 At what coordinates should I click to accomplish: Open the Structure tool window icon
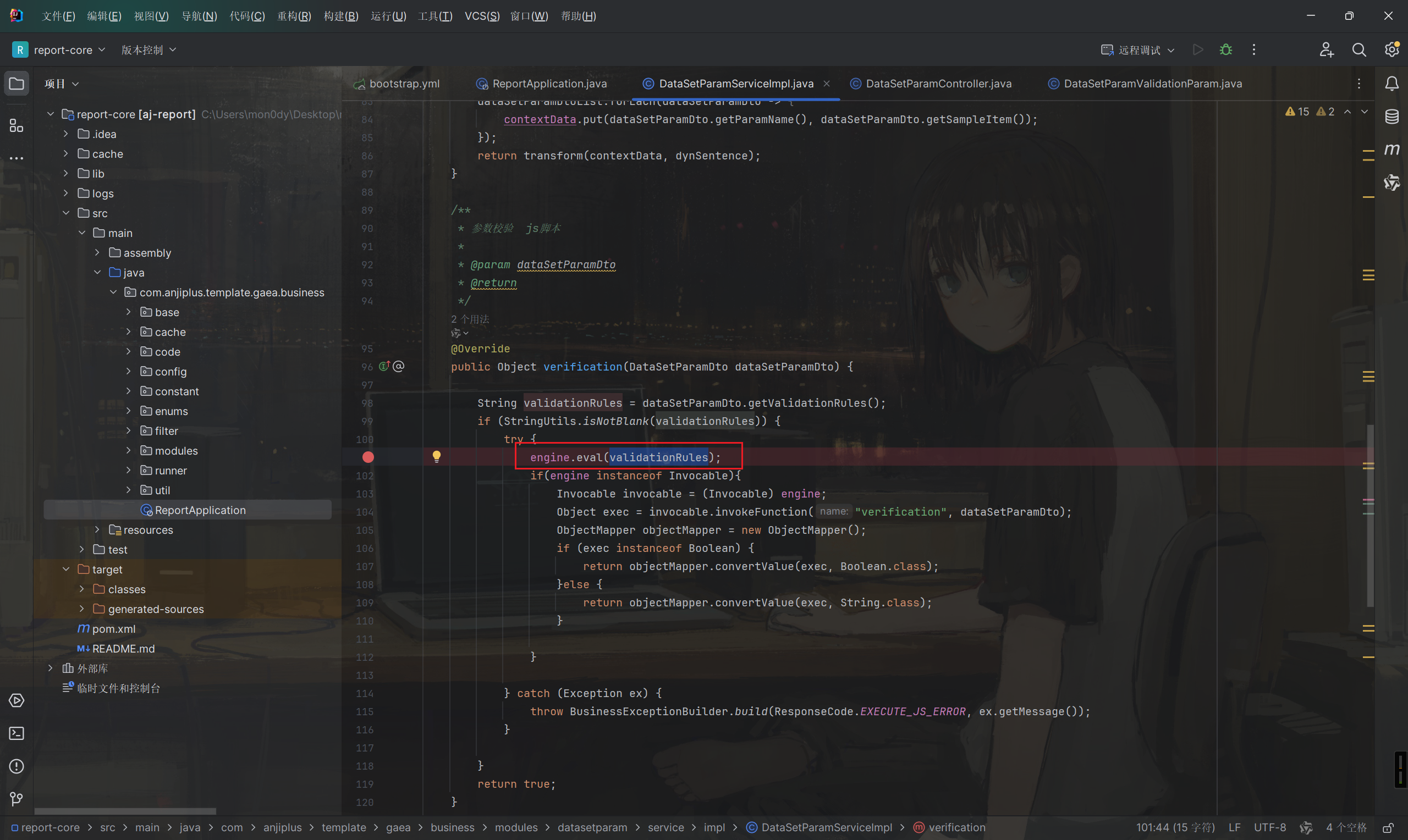[16, 125]
